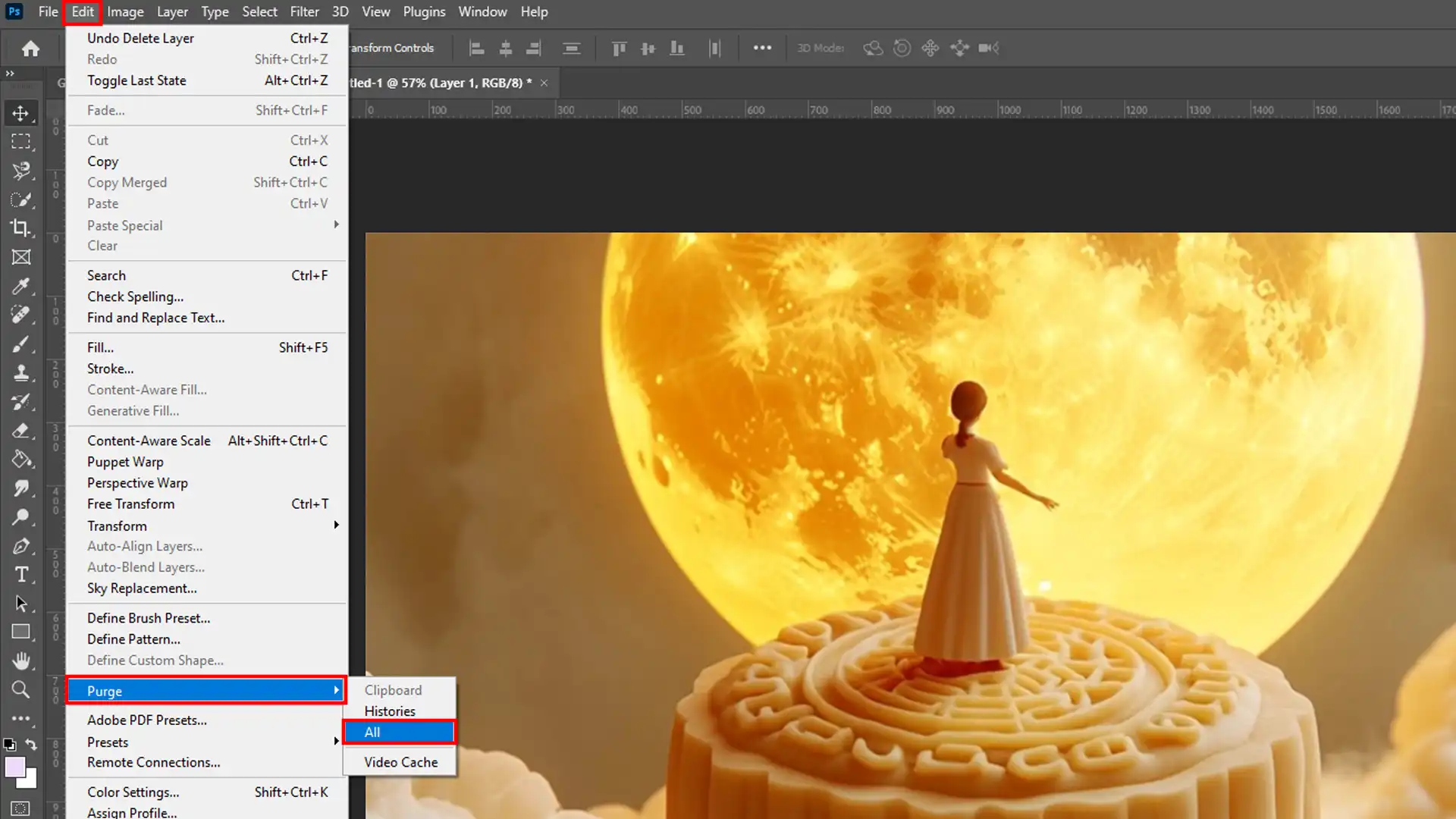Open the Plugins menu
Viewport: 1456px width, 819px height.
424,11
